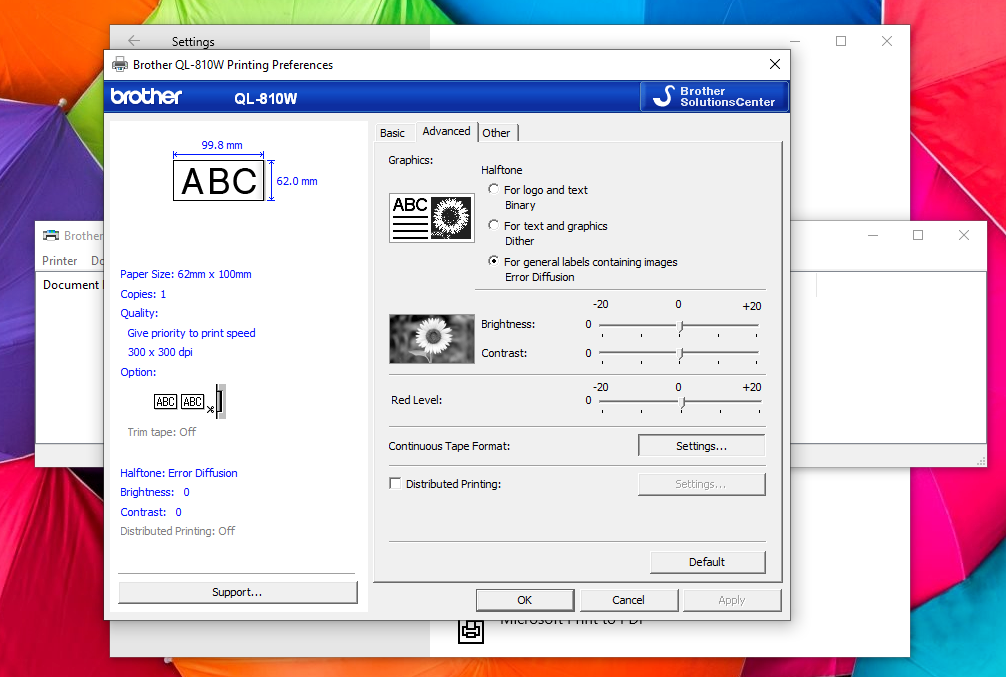This screenshot has width=1006, height=677.
Task: Click the sunflower brightness preview image
Action: pos(432,338)
